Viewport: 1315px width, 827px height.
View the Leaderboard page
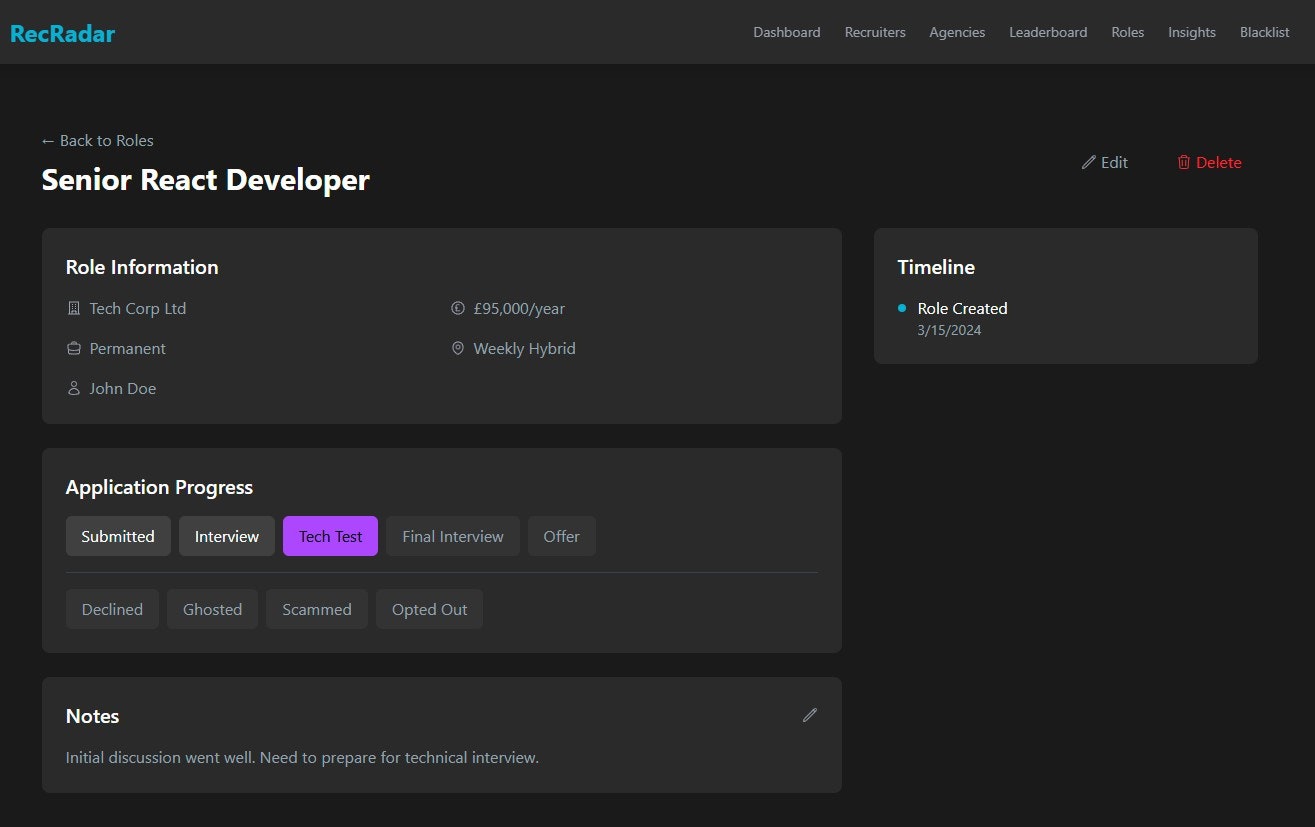tap(1048, 32)
